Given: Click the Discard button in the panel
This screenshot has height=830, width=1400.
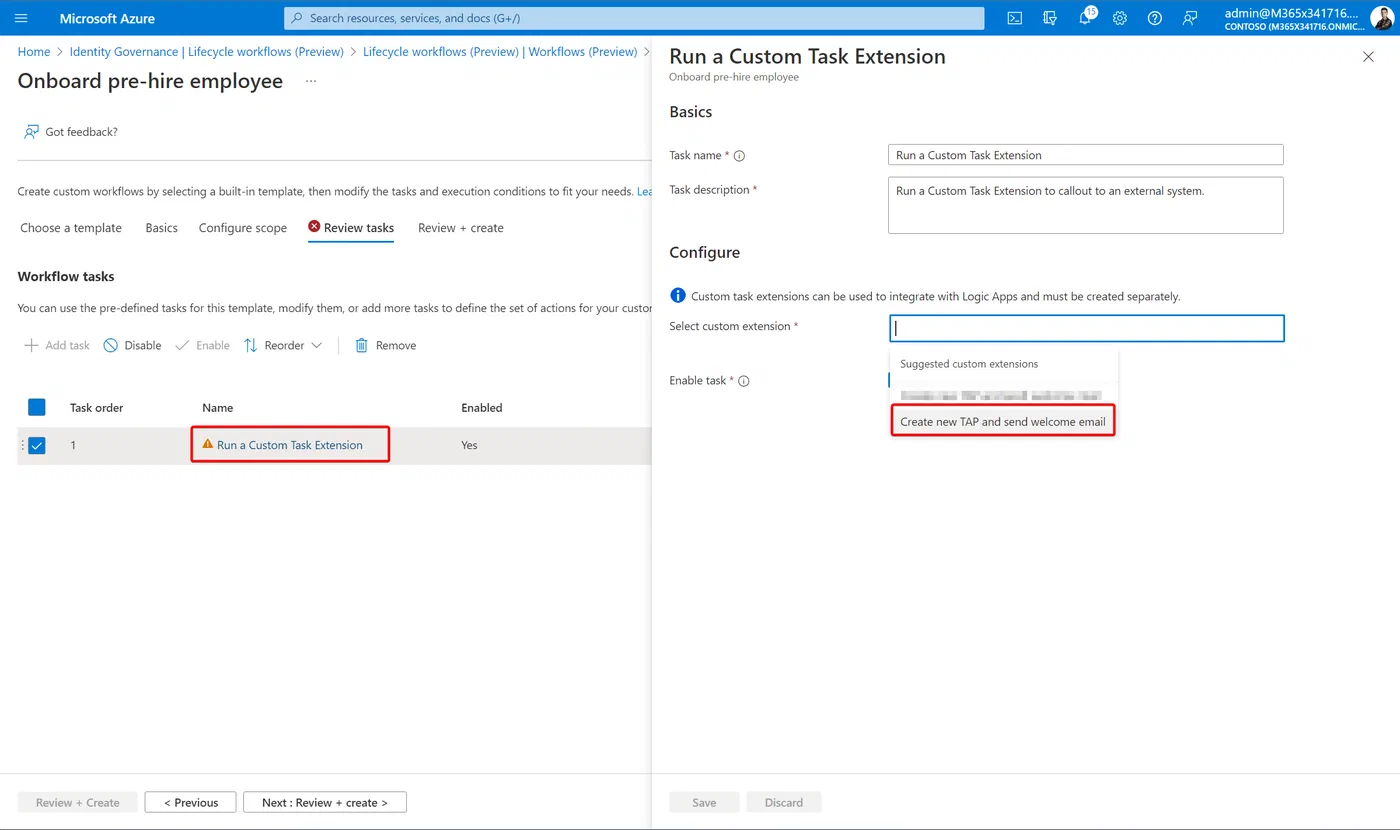Looking at the screenshot, I should click(x=784, y=802).
